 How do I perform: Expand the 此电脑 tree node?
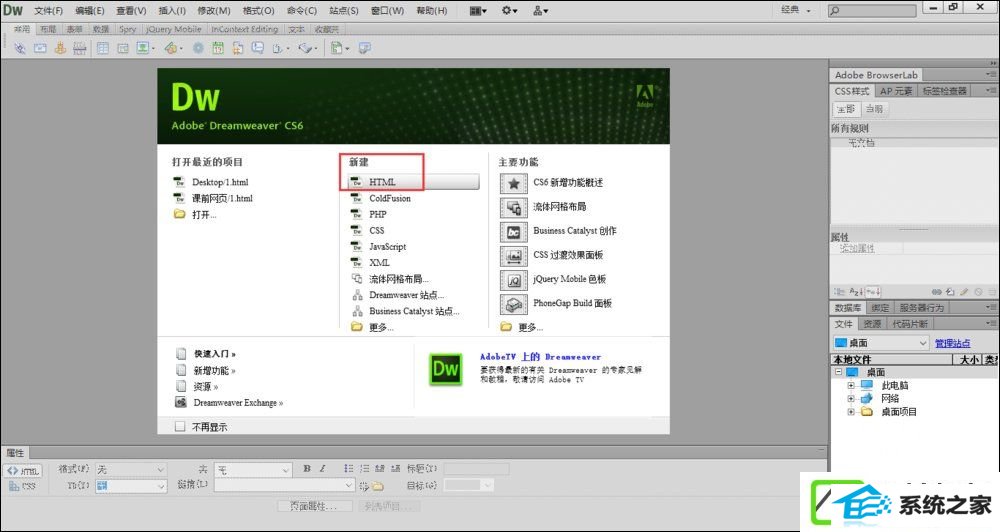click(851, 385)
